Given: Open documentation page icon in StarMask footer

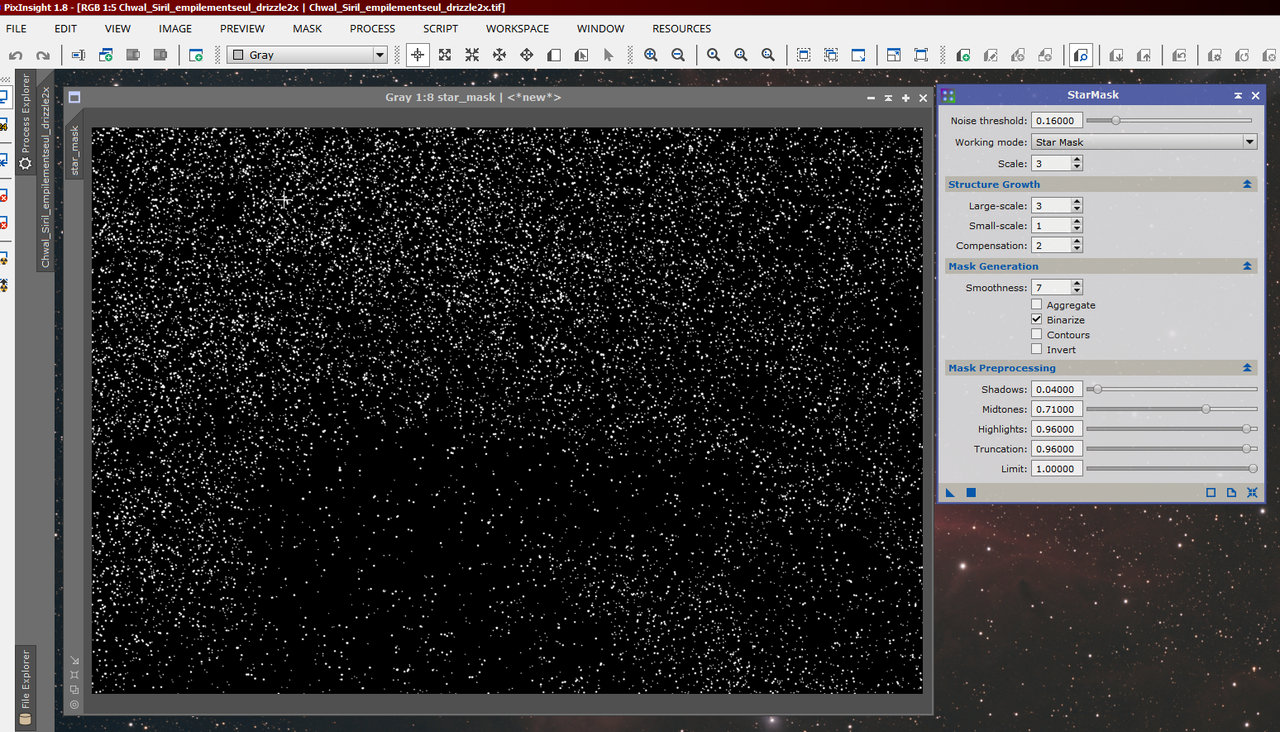Looking at the screenshot, I should [x=1231, y=493].
